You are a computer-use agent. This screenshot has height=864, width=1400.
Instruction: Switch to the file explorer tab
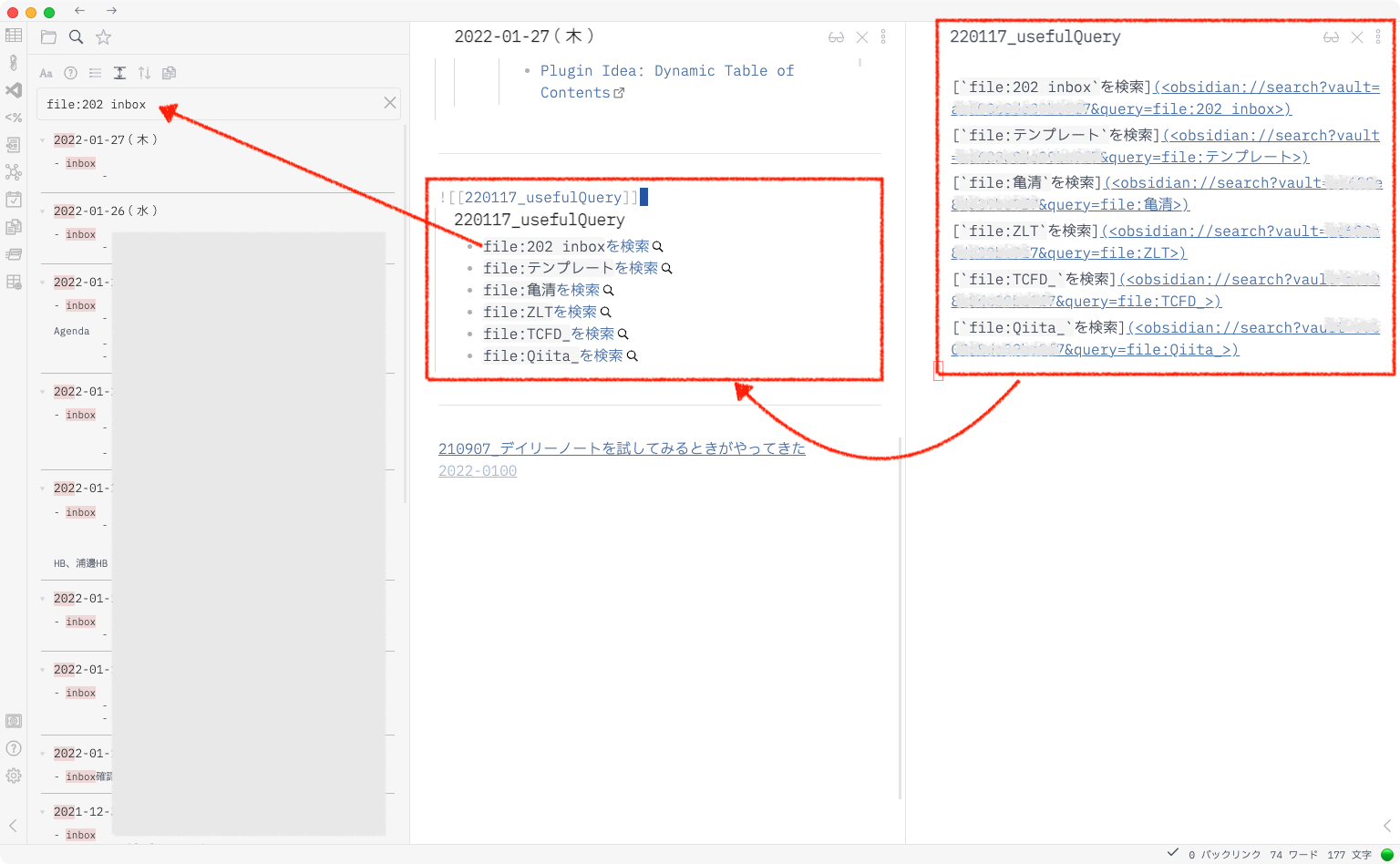(x=48, y=37)
